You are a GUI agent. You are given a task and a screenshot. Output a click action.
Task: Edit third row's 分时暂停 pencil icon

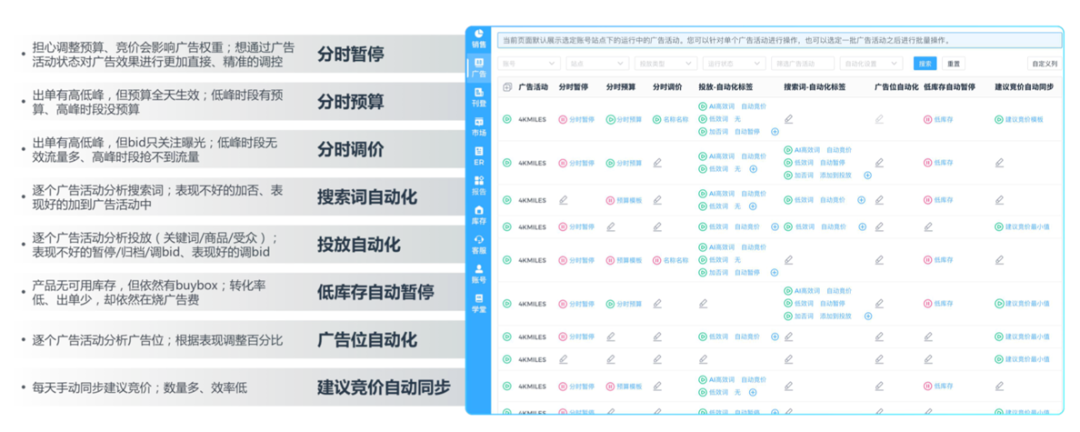click(563, 200)
